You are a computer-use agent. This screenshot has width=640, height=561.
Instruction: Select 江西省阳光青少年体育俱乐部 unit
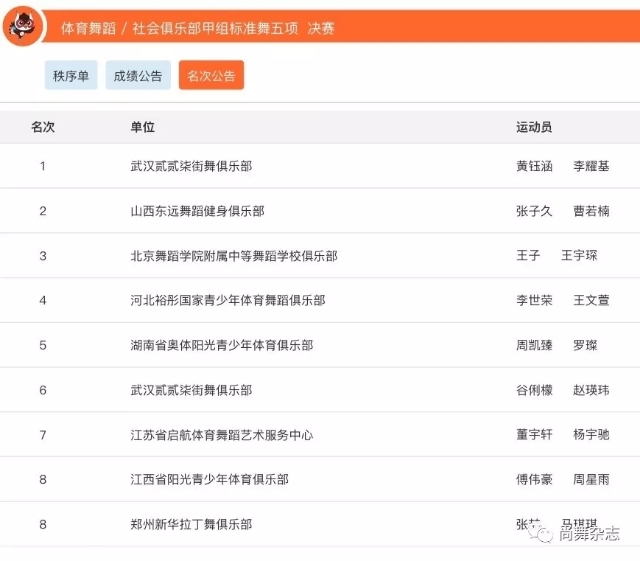point(209,479)
